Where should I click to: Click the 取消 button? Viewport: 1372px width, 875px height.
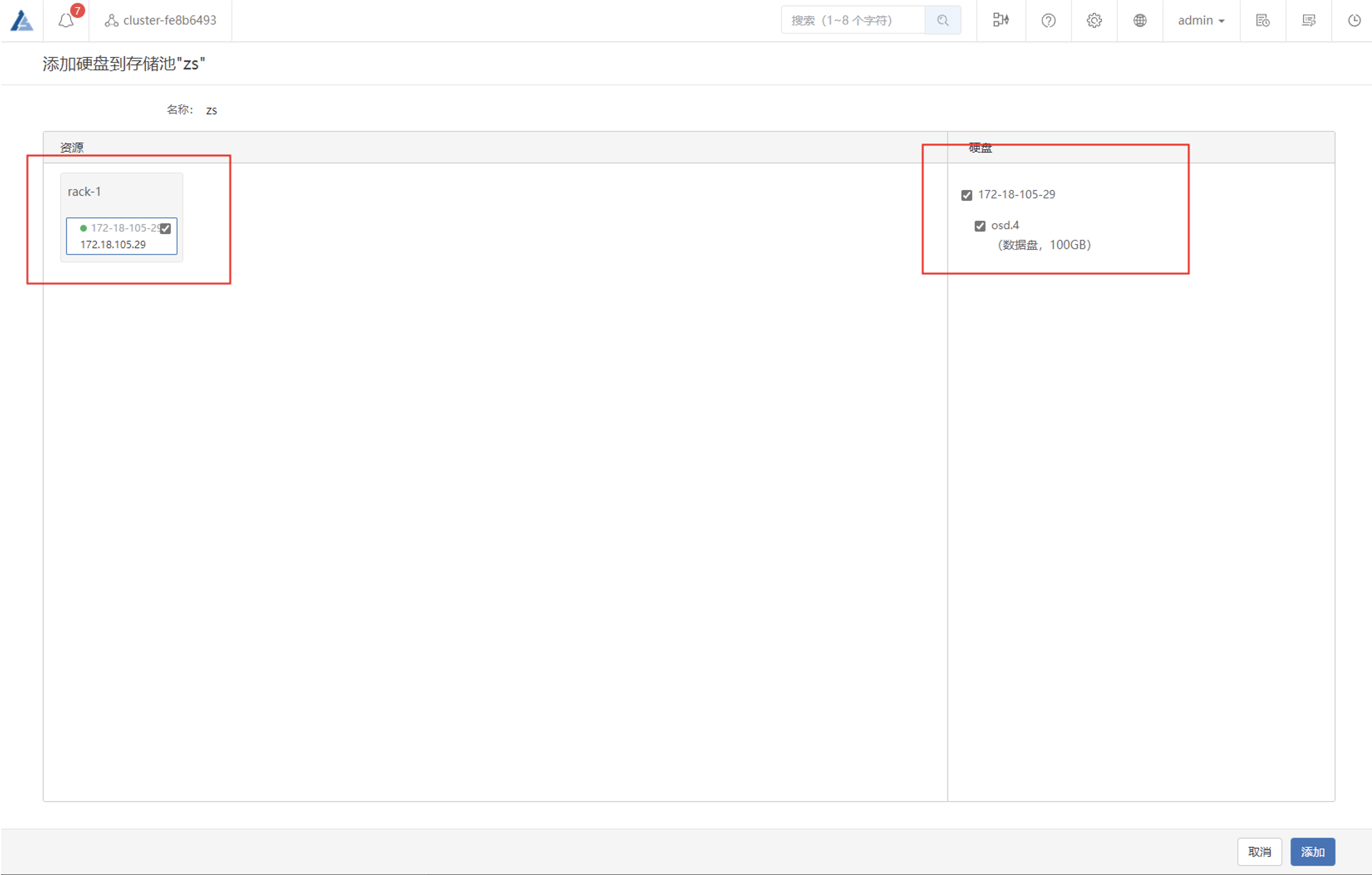[1259, 851]
